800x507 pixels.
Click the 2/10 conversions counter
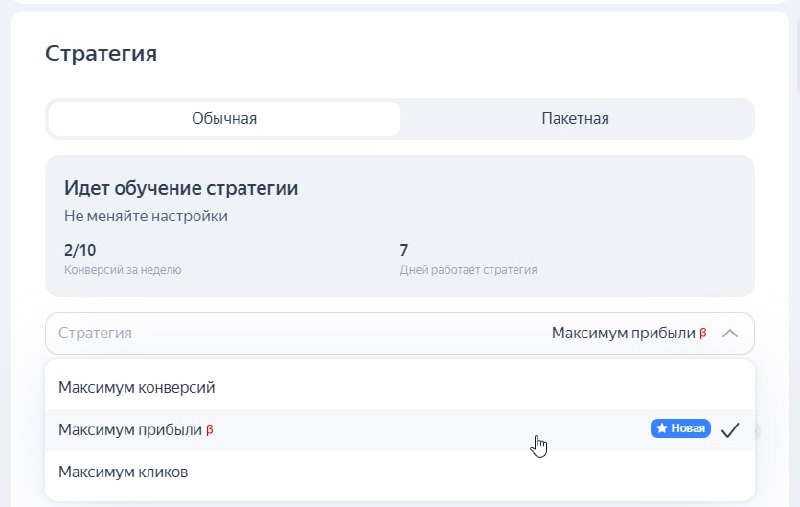(80, 250)
